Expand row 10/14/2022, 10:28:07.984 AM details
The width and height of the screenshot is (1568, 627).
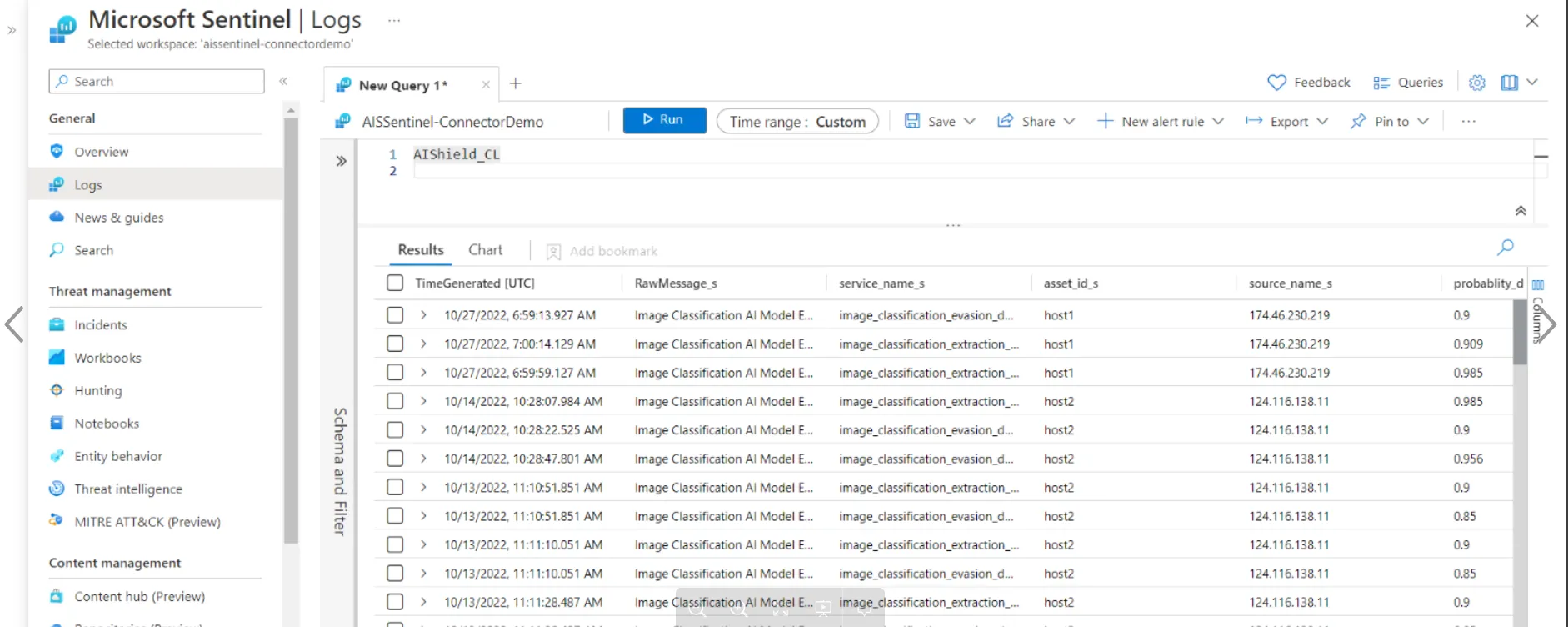coord(423,401)
